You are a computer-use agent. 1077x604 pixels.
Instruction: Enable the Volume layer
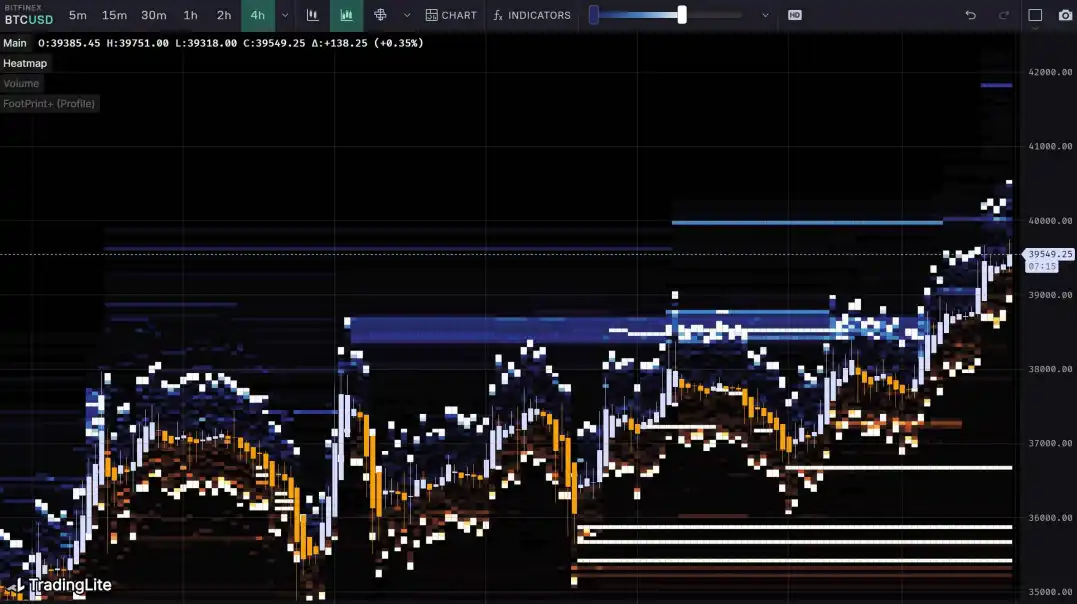[21, 84]
